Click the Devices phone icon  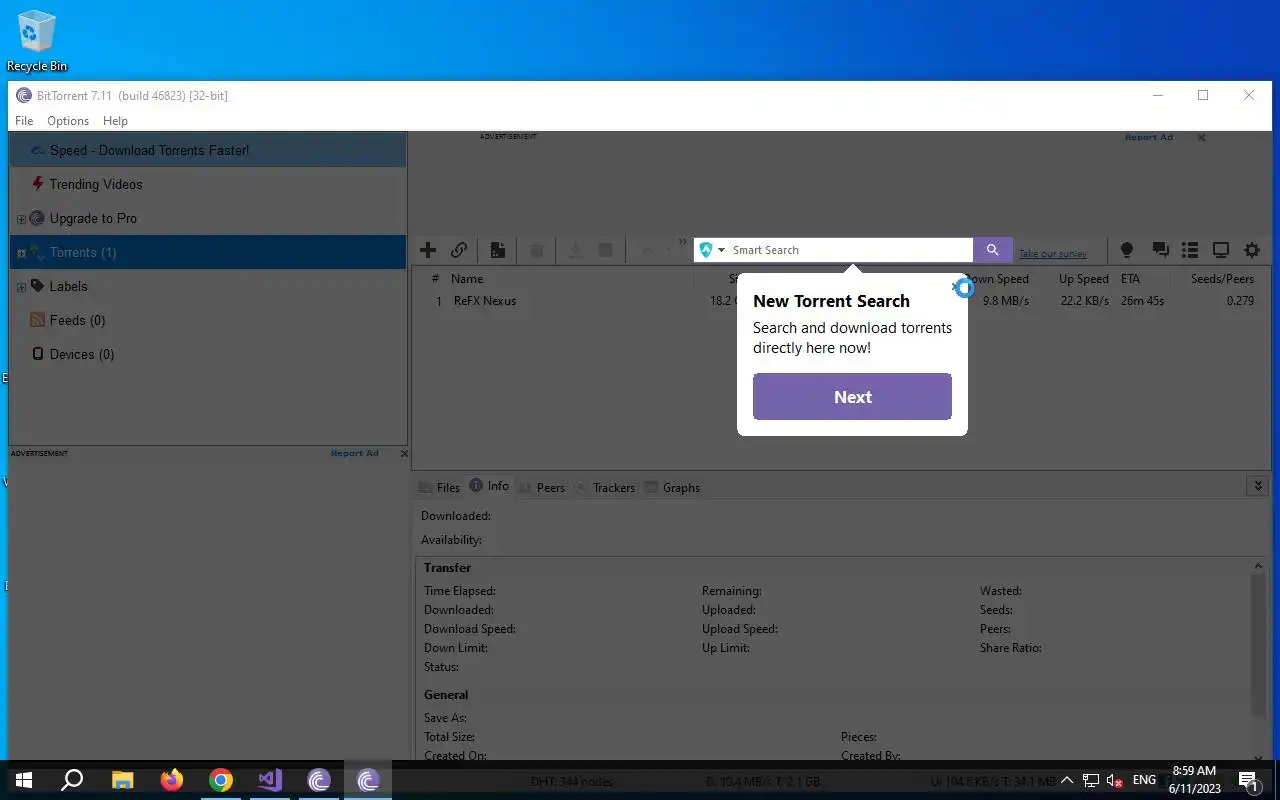tap(38, 354)
